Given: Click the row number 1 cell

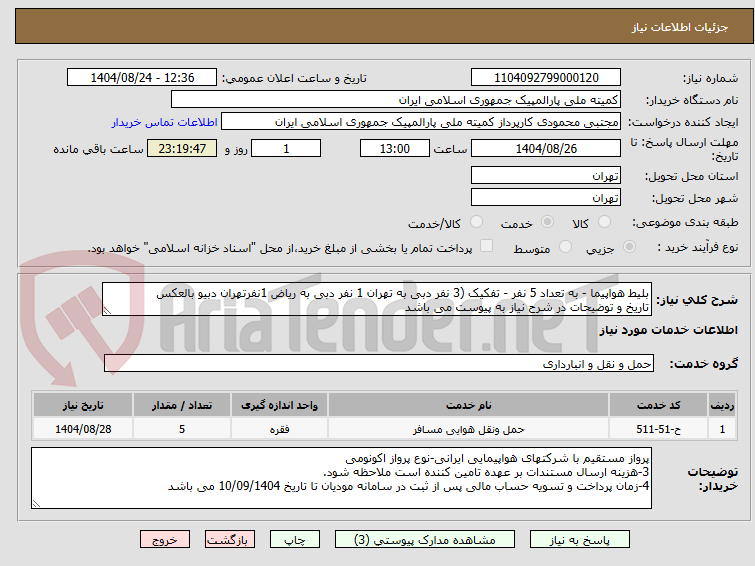Looking at the screenshot, I should pyautogui.click(x=722, y=429).
